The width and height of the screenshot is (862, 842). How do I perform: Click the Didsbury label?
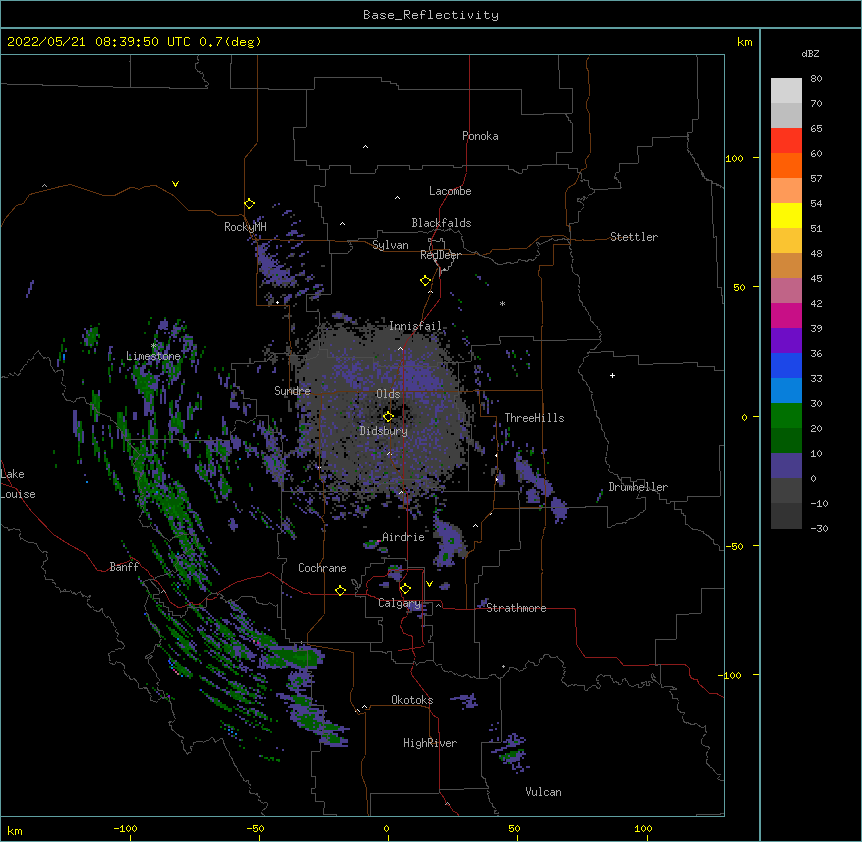pyautogui.click(x=384, y=431)
